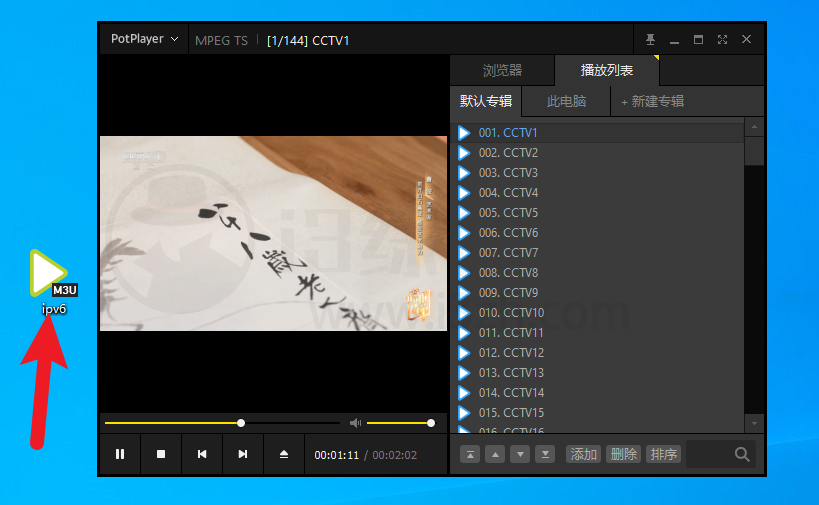The image size is (819, 505).
Task: Click the 排序 button
Action: click(x=664, y=454)
